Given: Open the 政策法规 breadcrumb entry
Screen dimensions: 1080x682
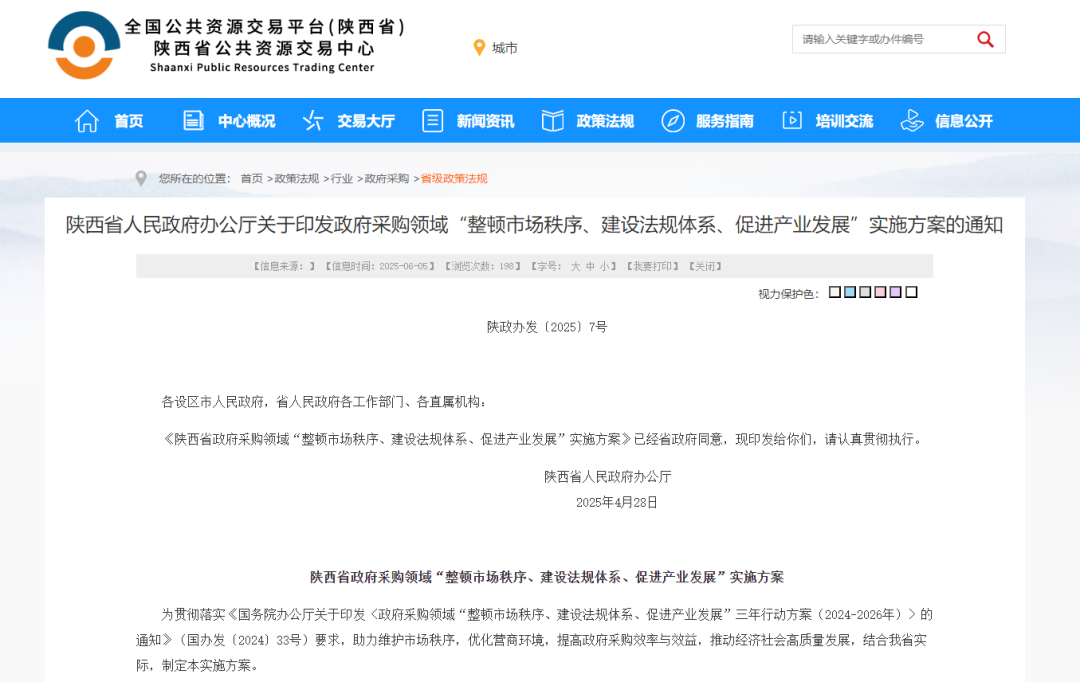Looking at the screenshot, I should [297, 179].
